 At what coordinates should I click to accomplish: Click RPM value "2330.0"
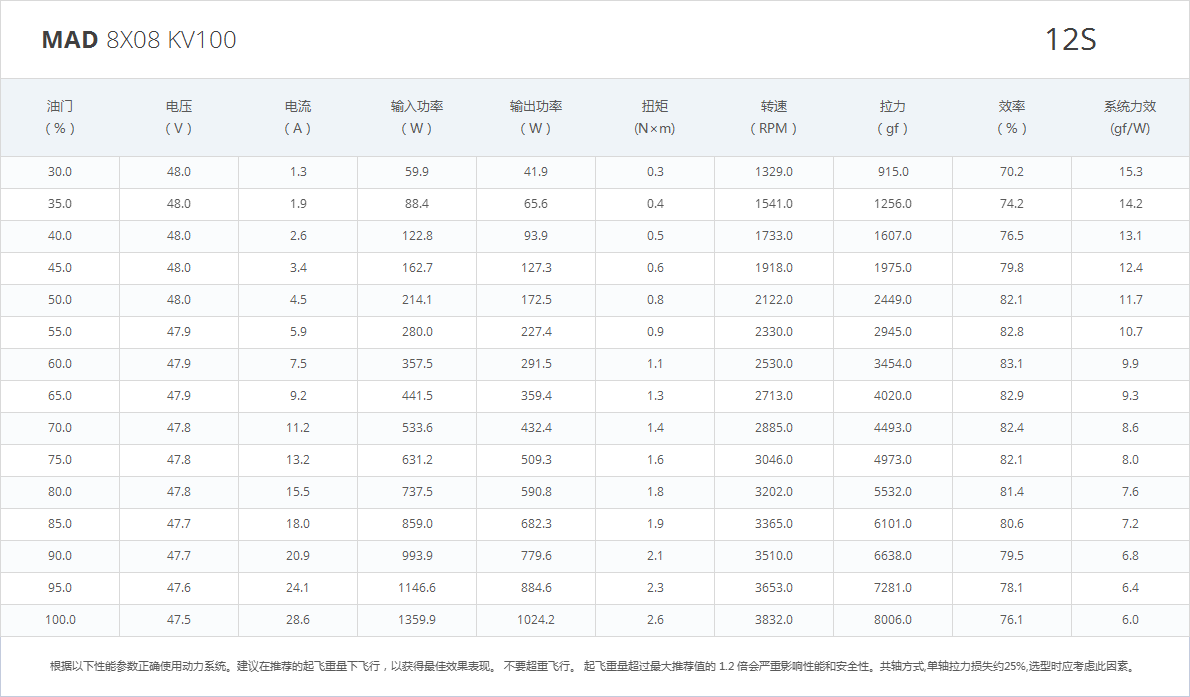pos(774,332)
